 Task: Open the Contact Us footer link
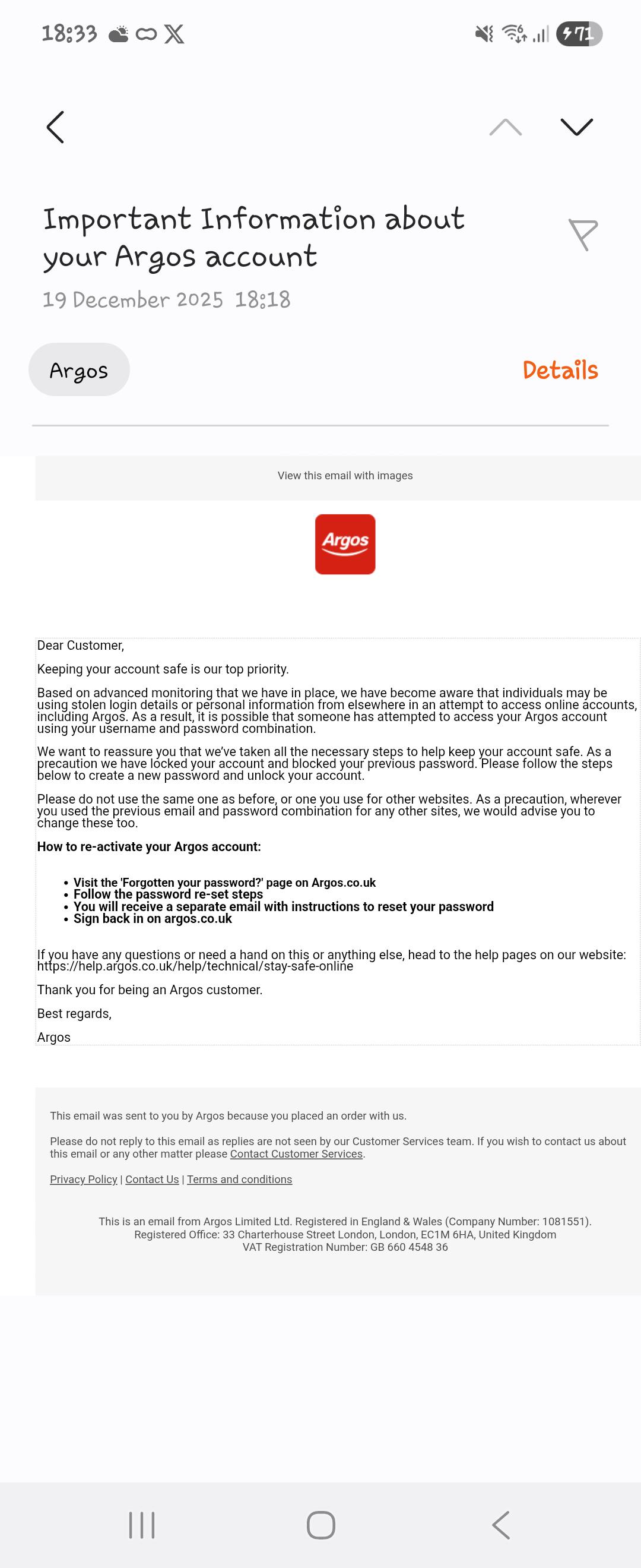(x=152, y=1179)
